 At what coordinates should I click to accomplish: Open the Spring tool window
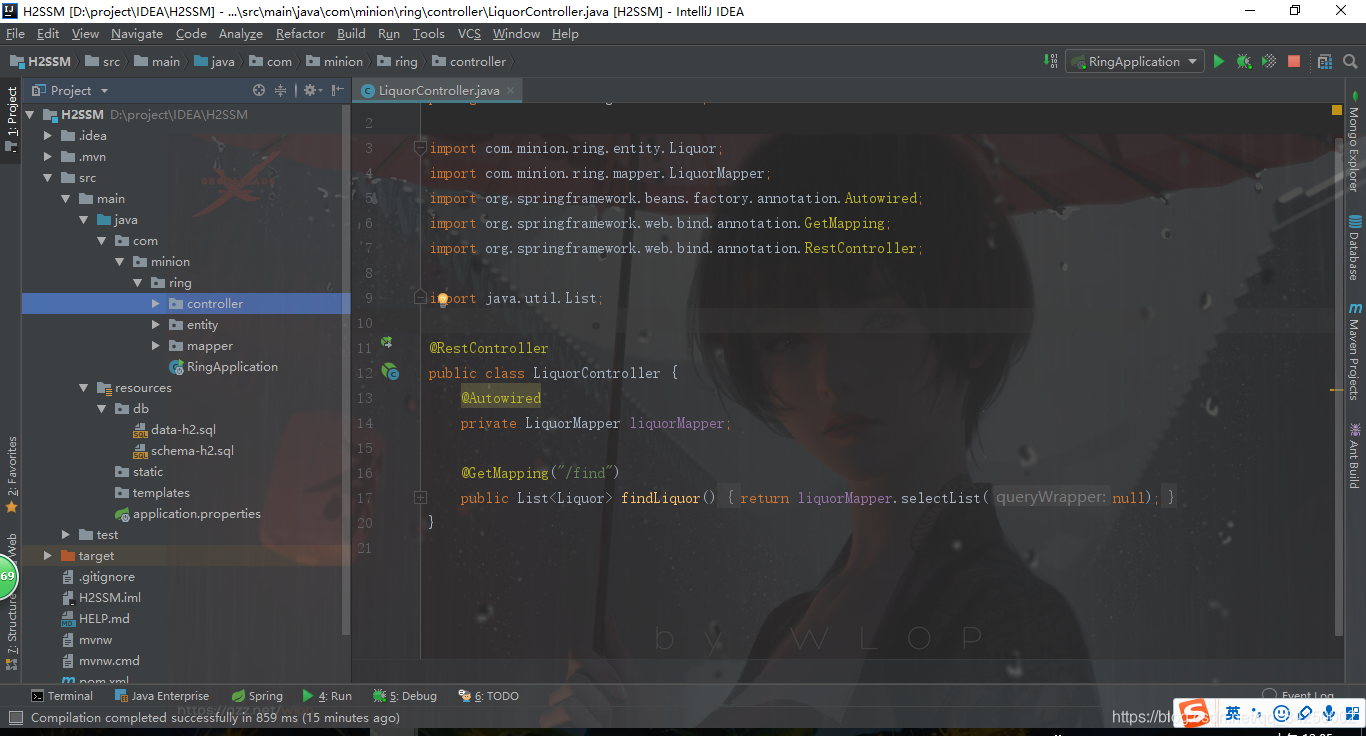pos(257,696)
